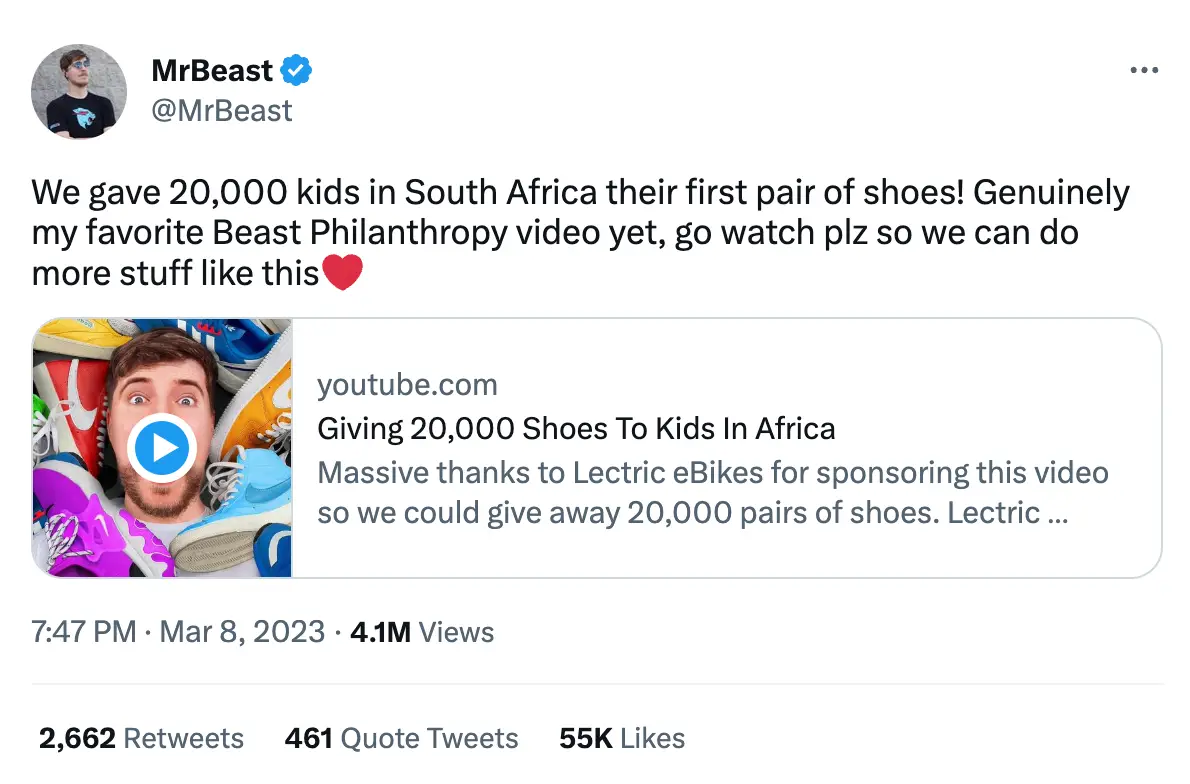Image resolution: width=1190 pixels, height=784 pixels.
Task: Open the 461 Quote Tweets
Action: [401, 738]
